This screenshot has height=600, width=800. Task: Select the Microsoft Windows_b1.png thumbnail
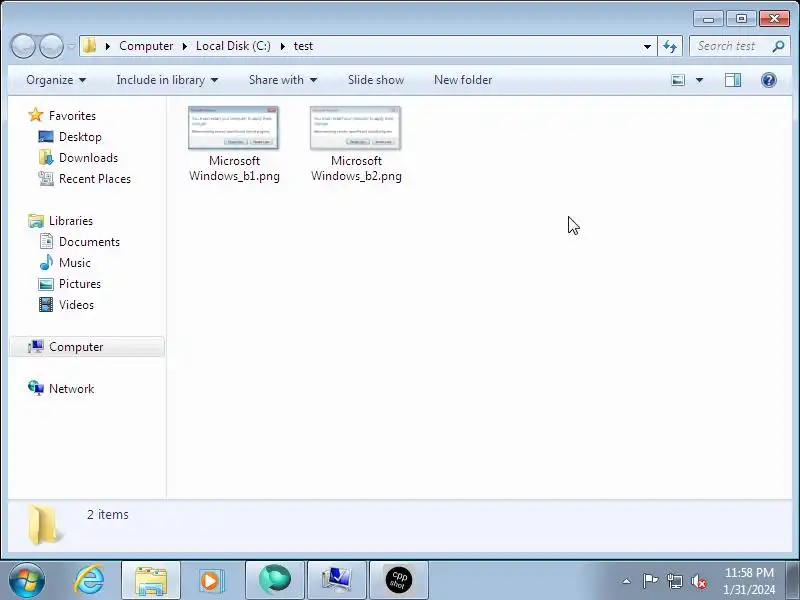(233, 128)
